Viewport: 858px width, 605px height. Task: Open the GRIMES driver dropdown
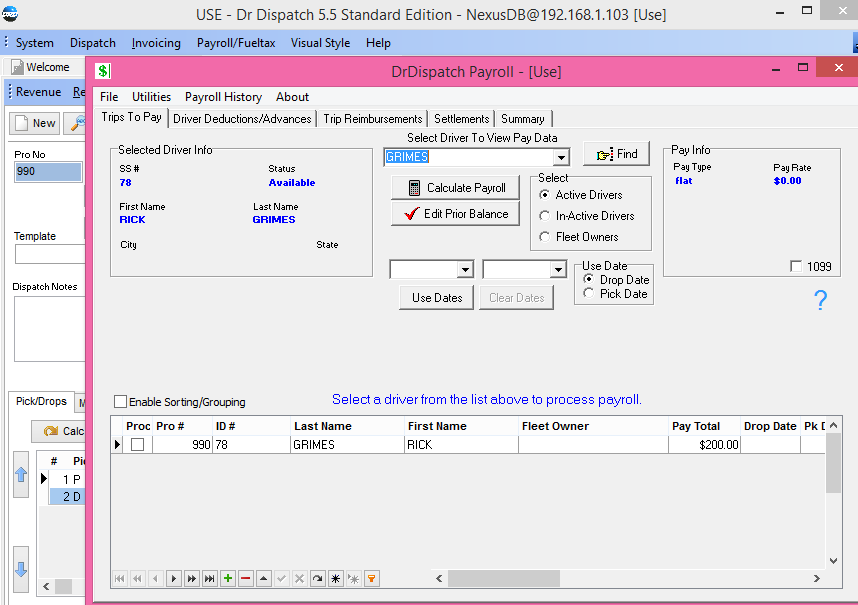coord(561,158)
